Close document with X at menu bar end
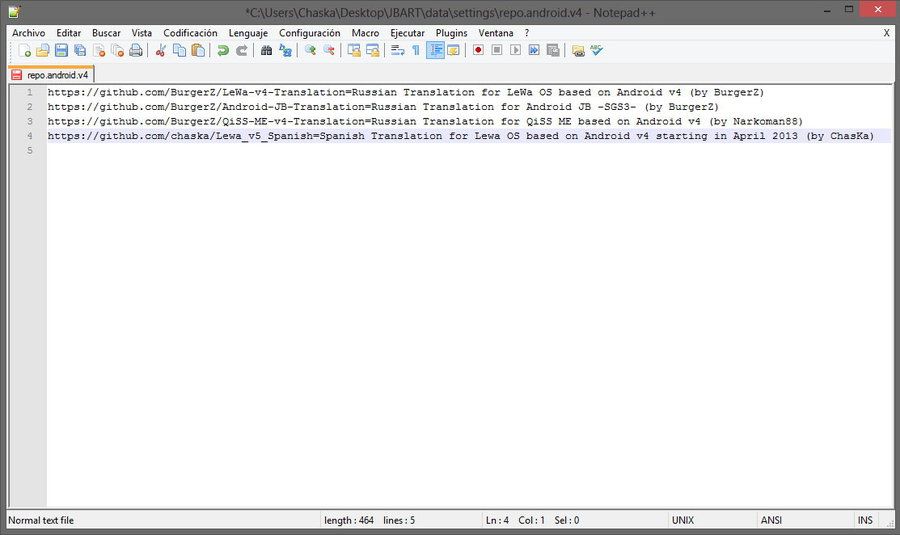 [x=886, y=33]
